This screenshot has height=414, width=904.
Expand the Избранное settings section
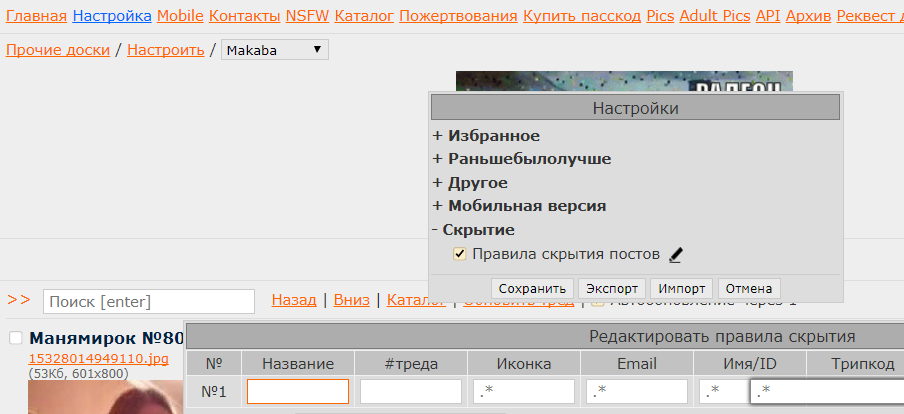coord(487,136)
